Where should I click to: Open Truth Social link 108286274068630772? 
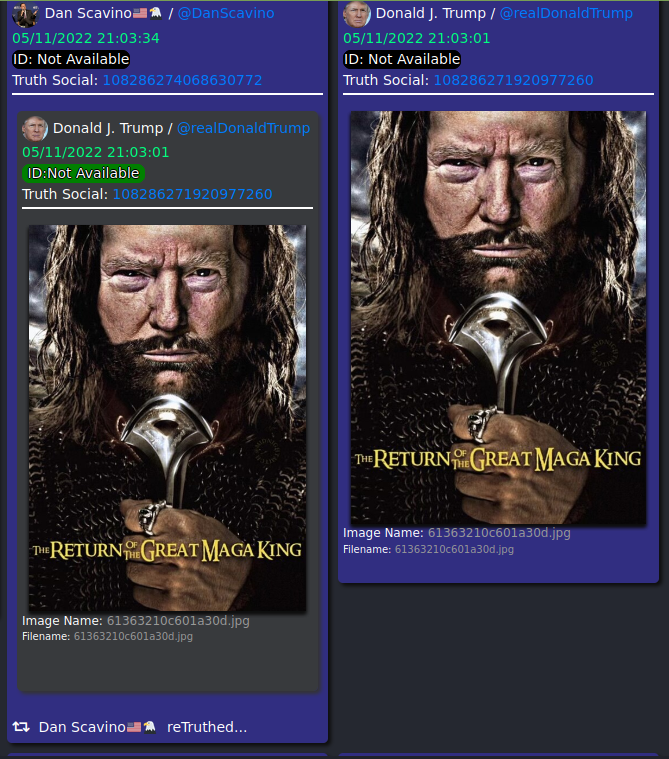[182, 80]
